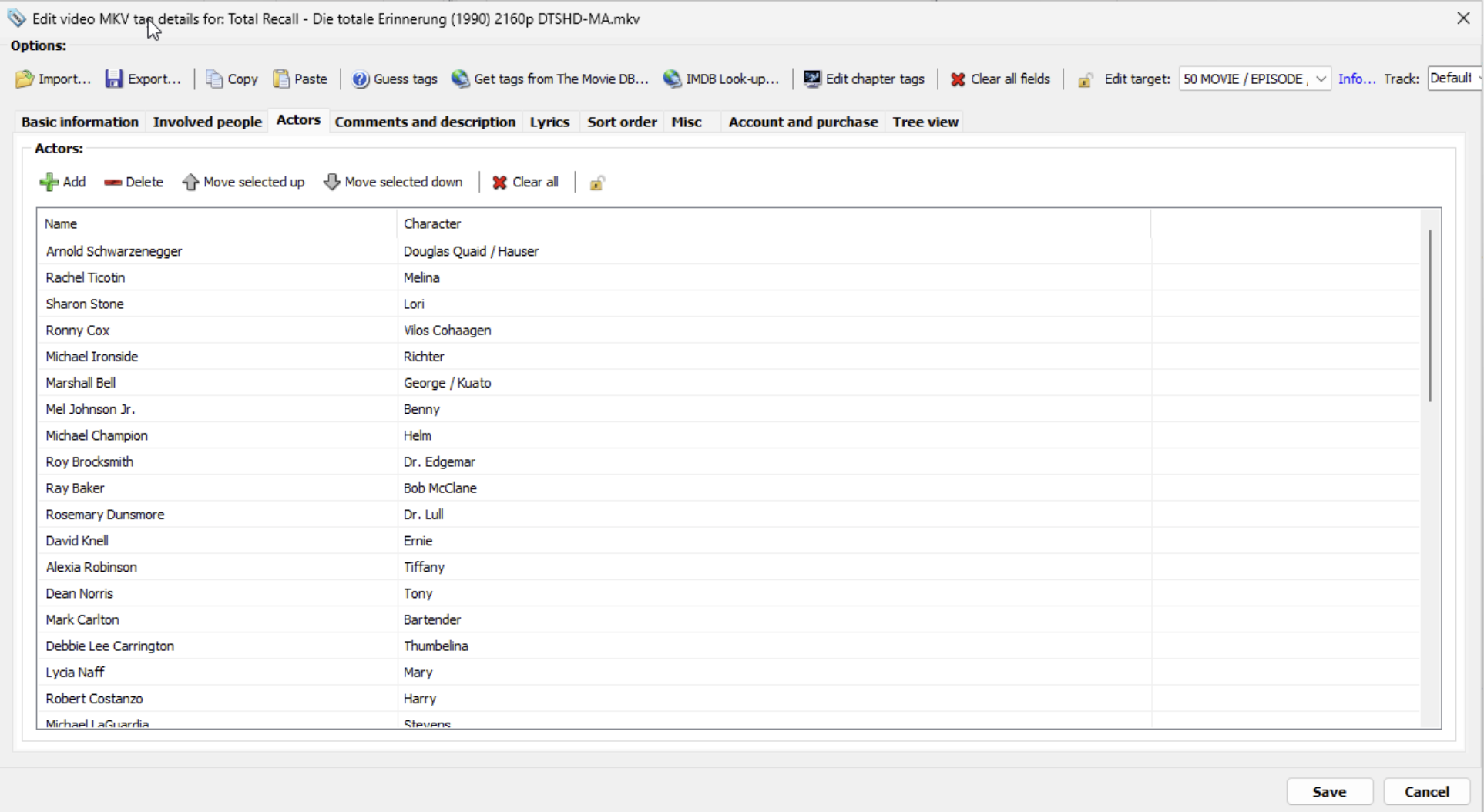Close the tag editor dialog
The width and height of the screenshot is (1484, 812).
1463,18
